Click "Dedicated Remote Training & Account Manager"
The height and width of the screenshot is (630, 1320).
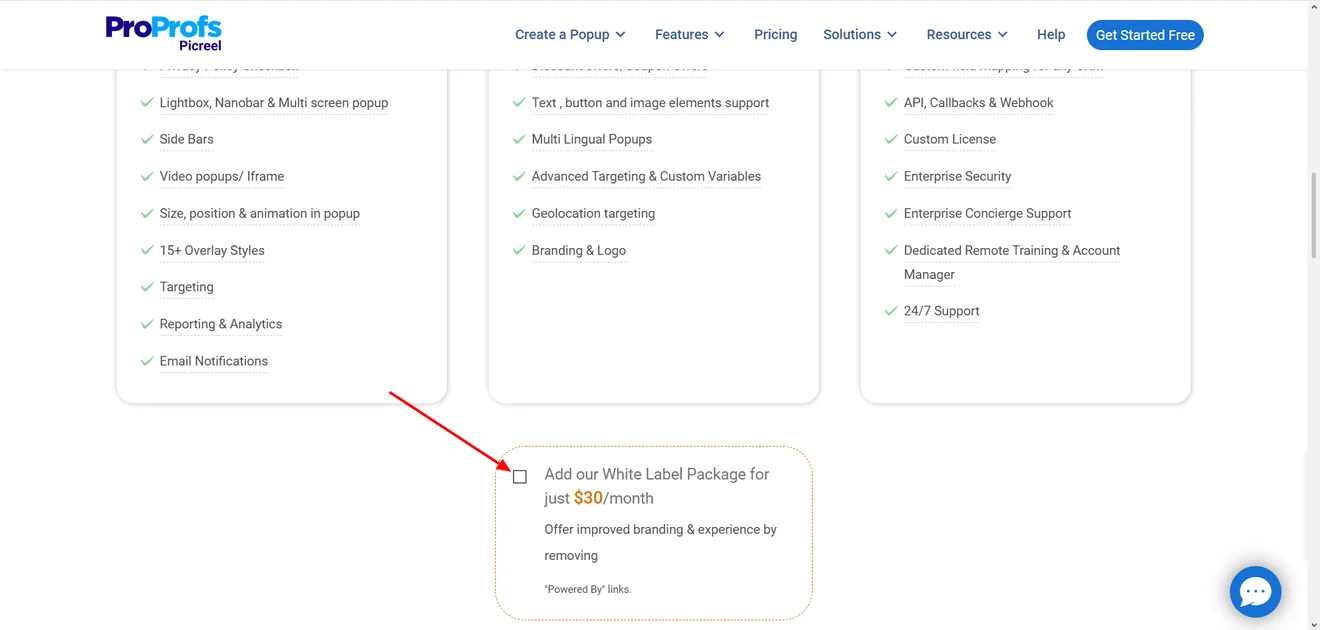click(1012, 262)
